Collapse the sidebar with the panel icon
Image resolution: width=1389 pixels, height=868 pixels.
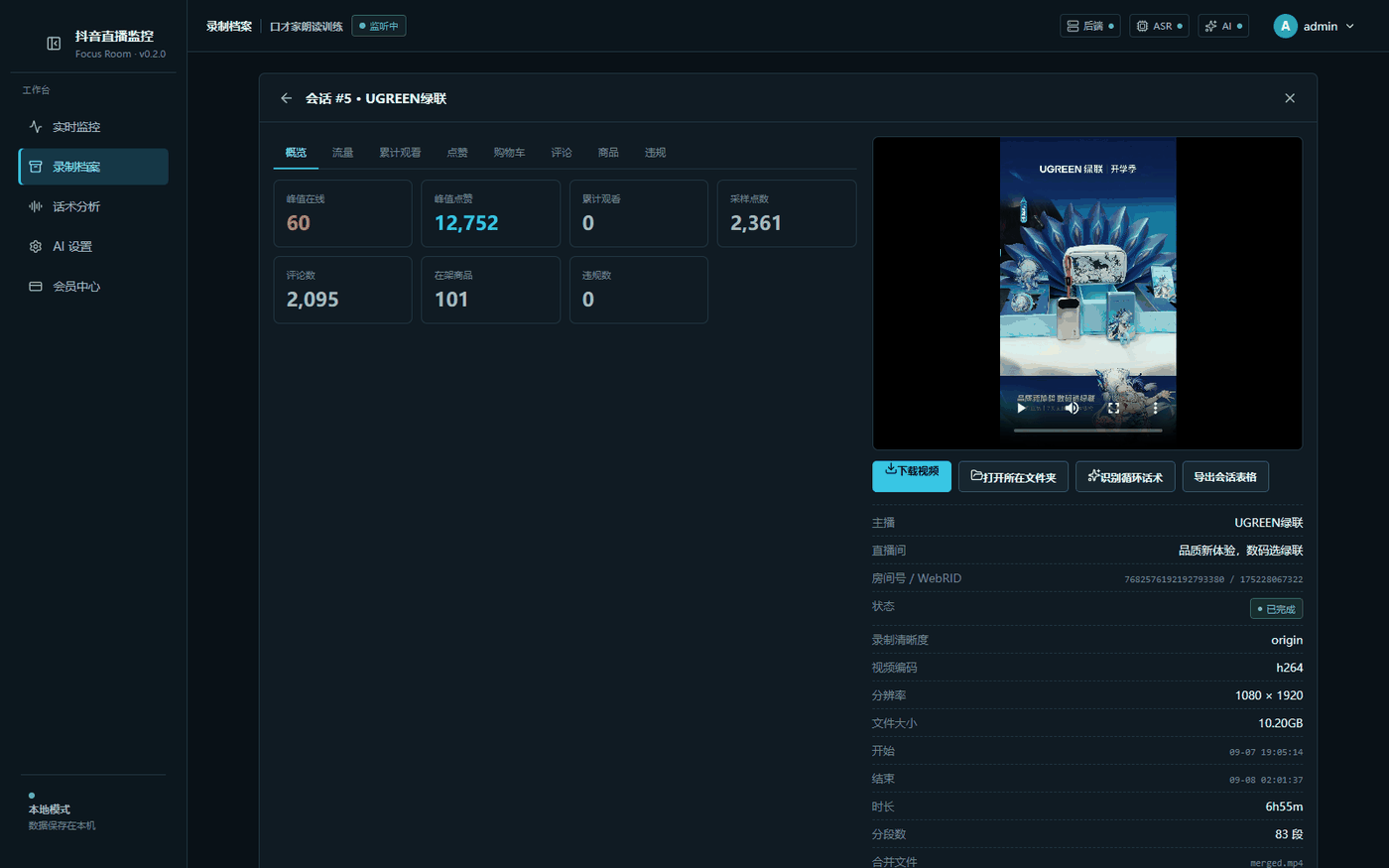coord(54,44)
